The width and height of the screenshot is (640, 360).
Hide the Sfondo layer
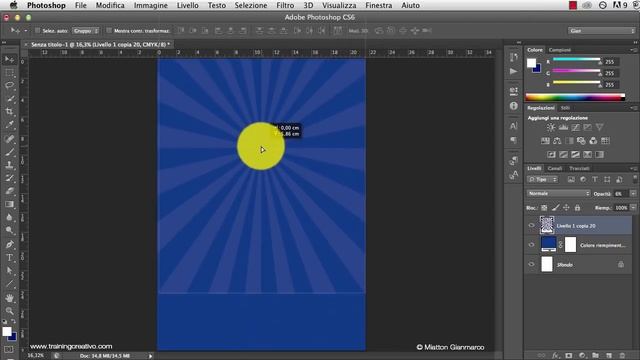pos(531,264)
